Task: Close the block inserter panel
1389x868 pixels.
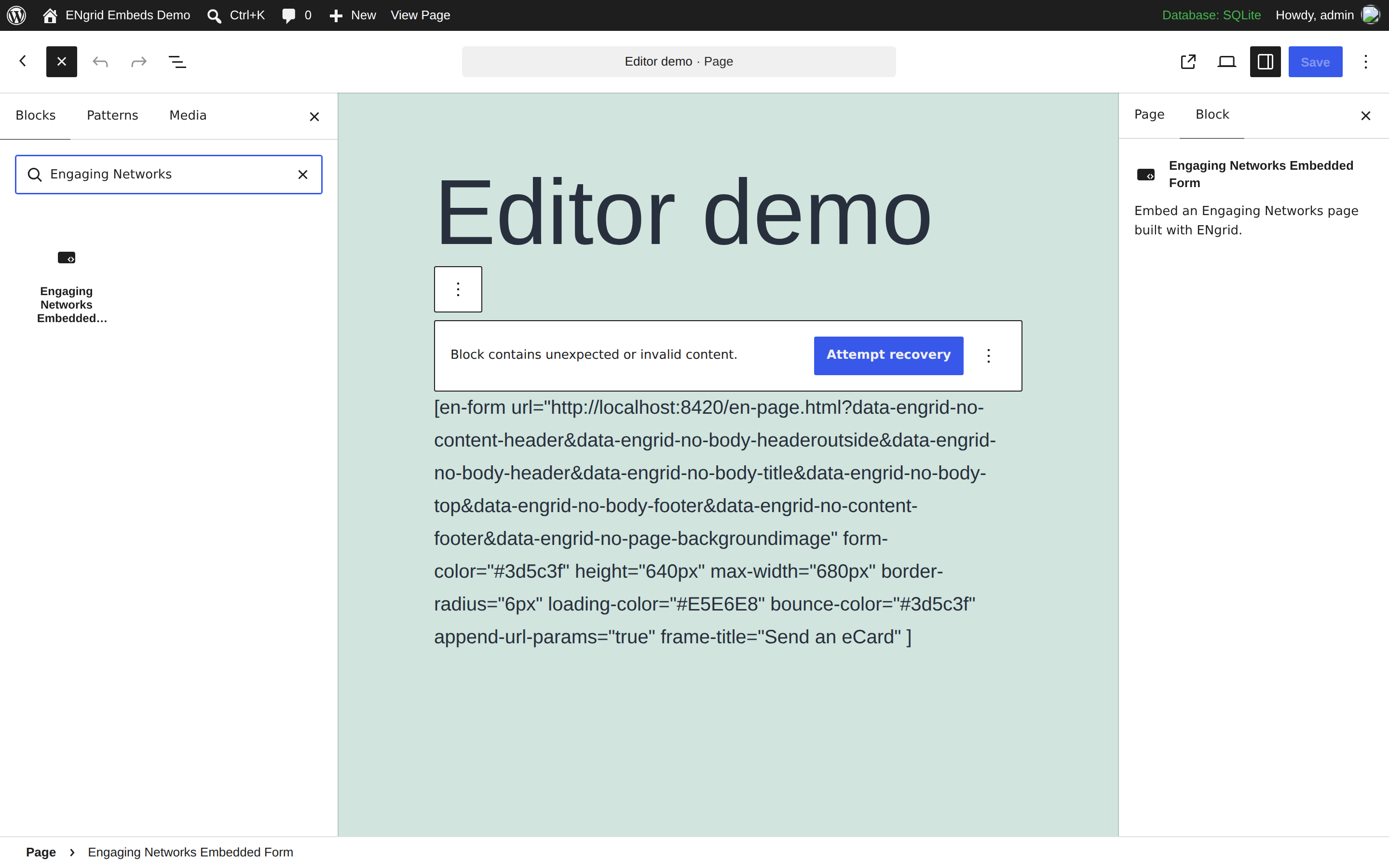Action: tap(314, 117)
